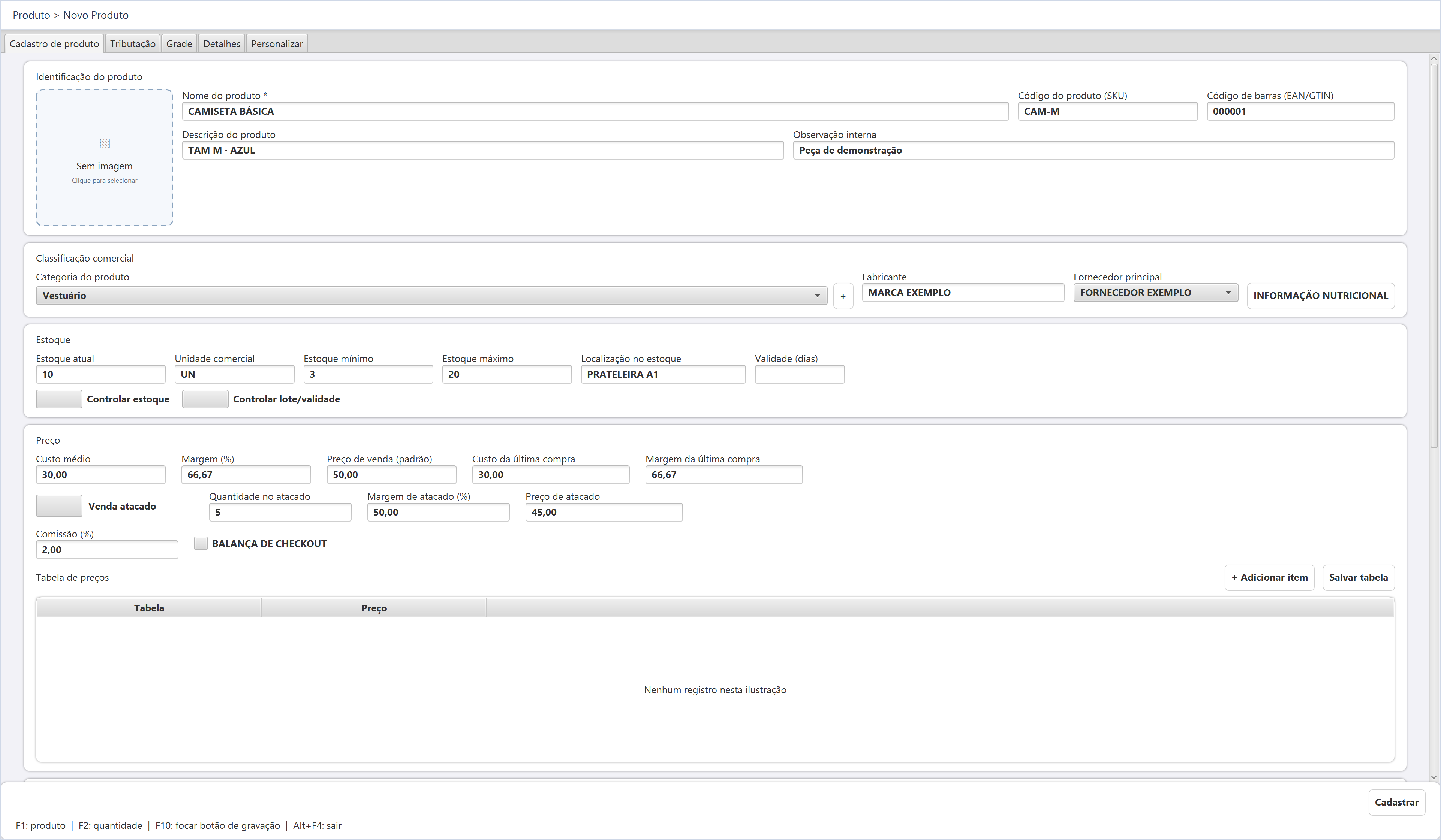Click the vertical scrollbar thumb
The width and height of the screenshot is (1441, 840).
coord(1434,256)
